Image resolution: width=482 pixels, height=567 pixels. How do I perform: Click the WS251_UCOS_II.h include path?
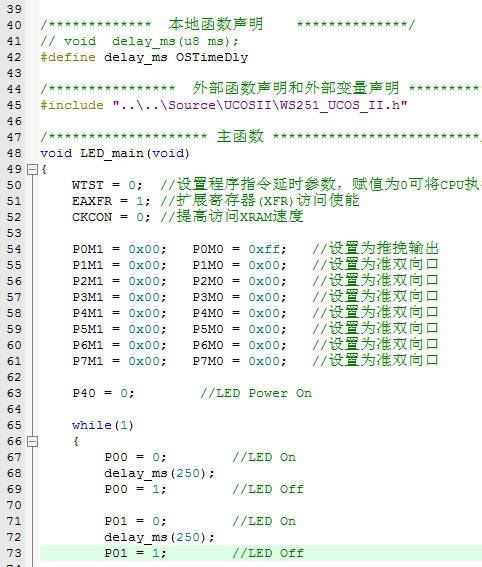(260, 105)
